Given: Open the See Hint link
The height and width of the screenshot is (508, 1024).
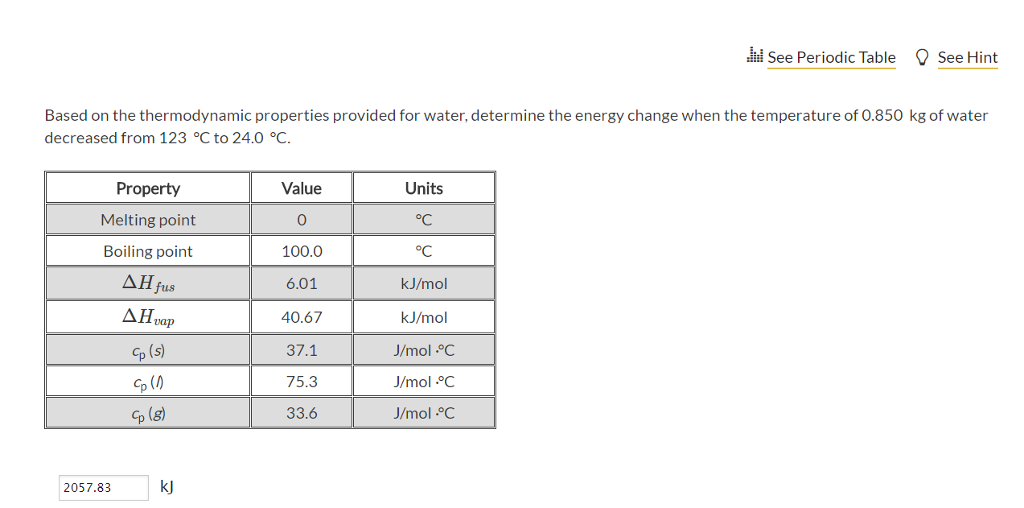Looking at the screenshot, I should pyautogui.click(x=967, y=58).
